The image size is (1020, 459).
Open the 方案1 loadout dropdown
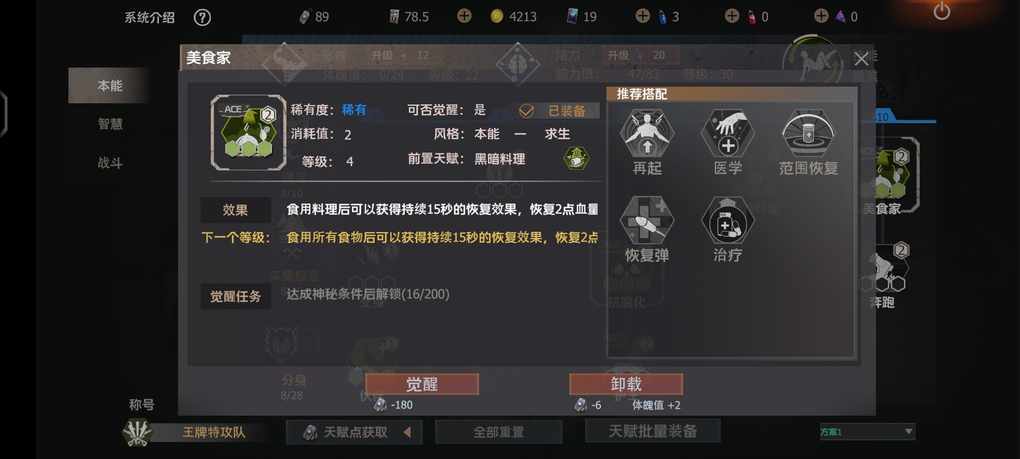tap(867, 432)
